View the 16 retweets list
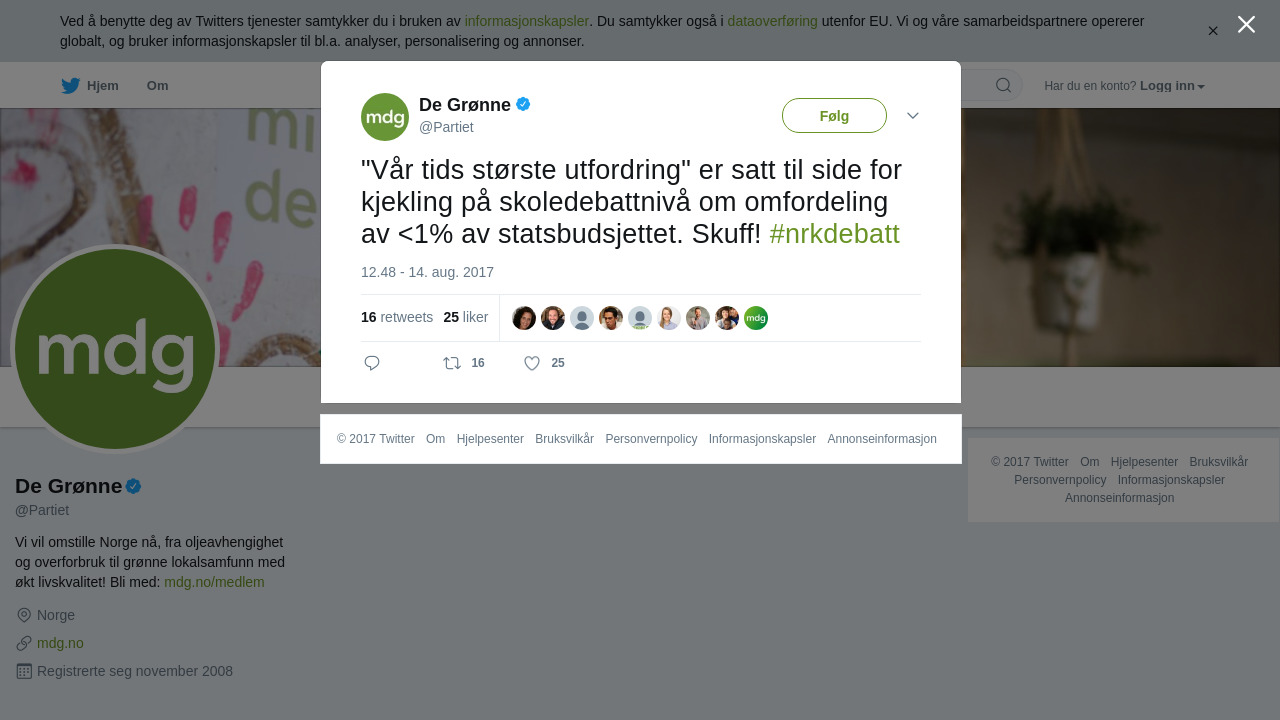This screenshot has width=1280, height=720. pyautogui.click(x=397, y=317)
